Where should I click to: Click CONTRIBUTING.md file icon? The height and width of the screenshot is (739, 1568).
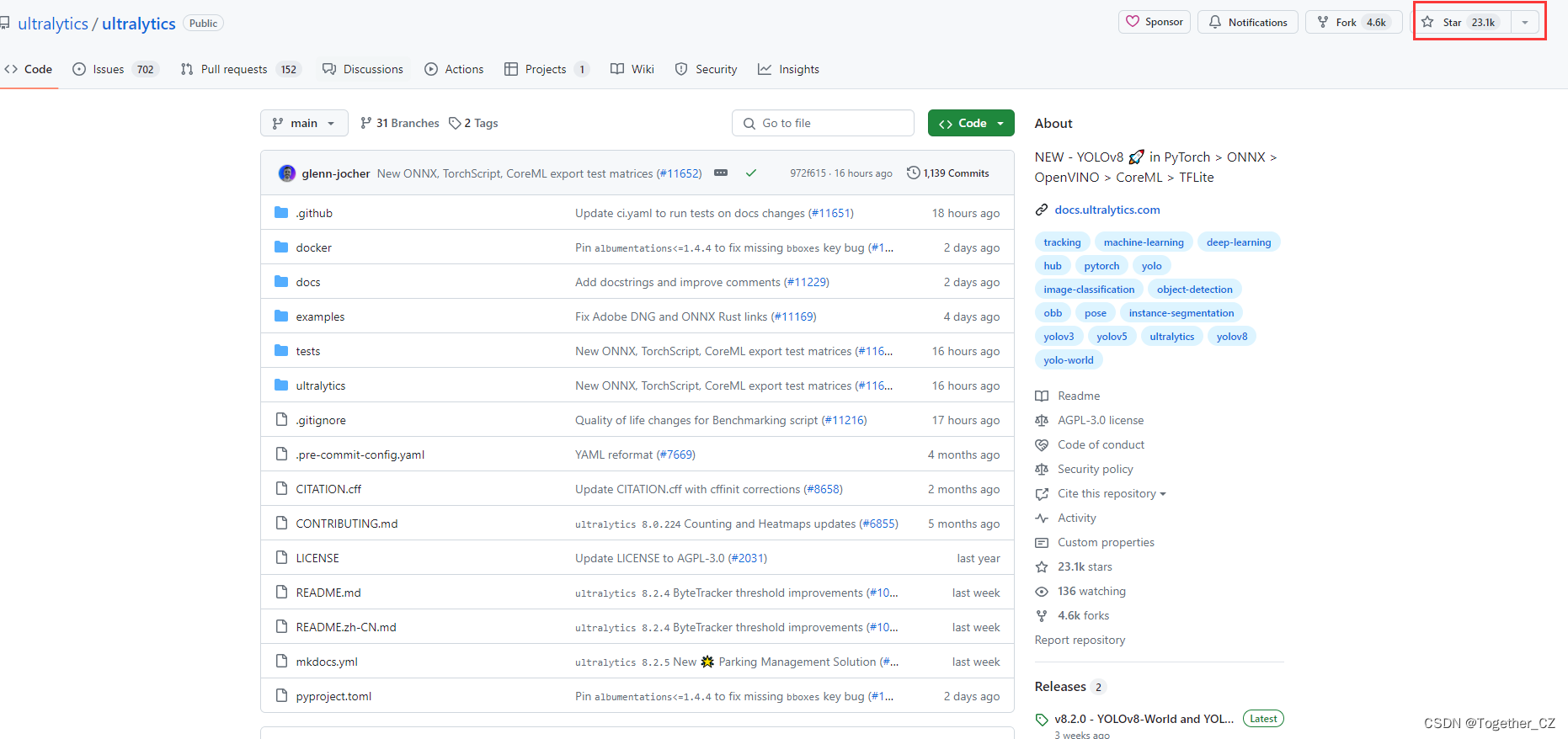tap(281, 524)
